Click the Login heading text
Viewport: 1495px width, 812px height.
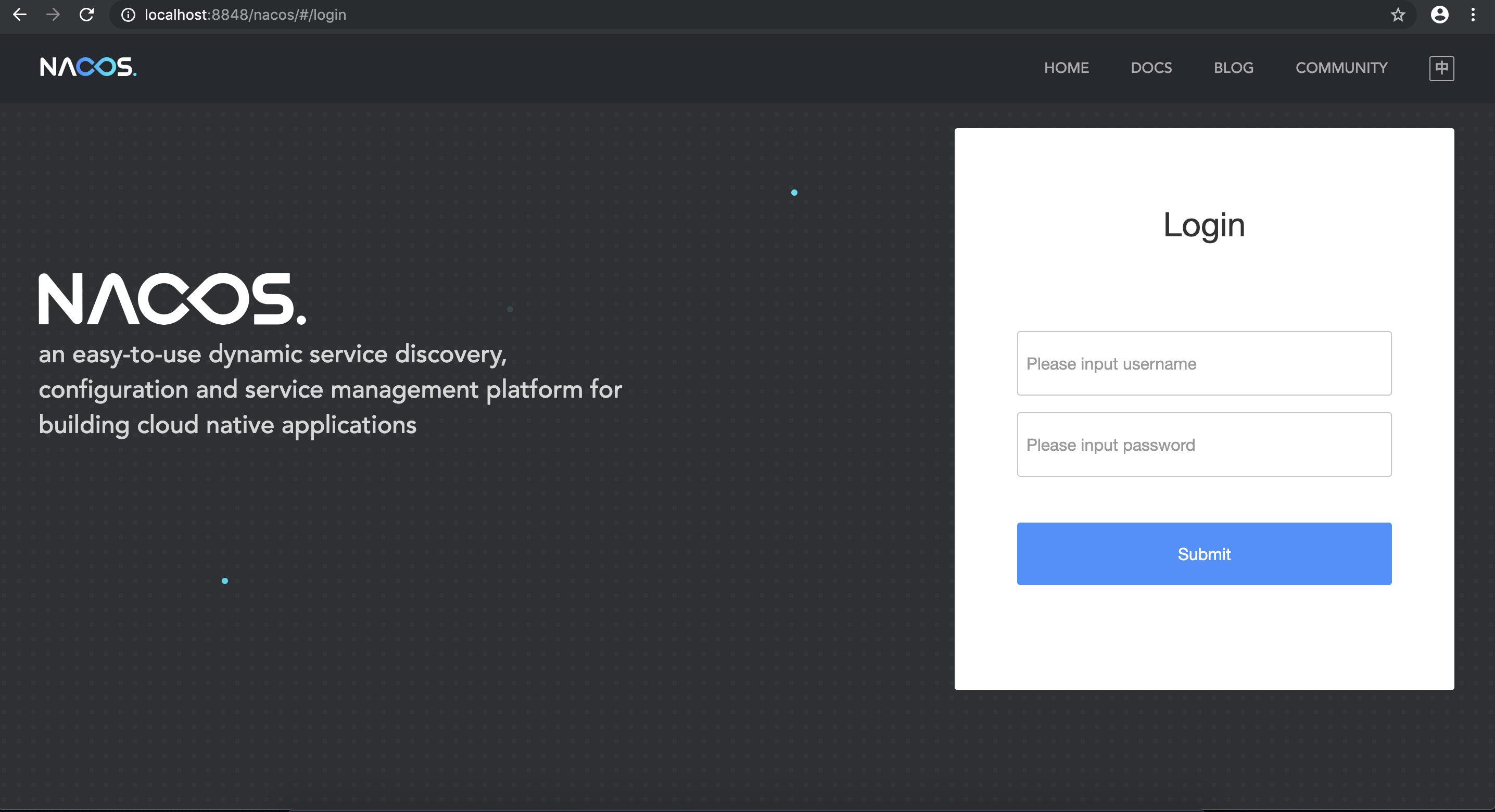pos(1203,225)
